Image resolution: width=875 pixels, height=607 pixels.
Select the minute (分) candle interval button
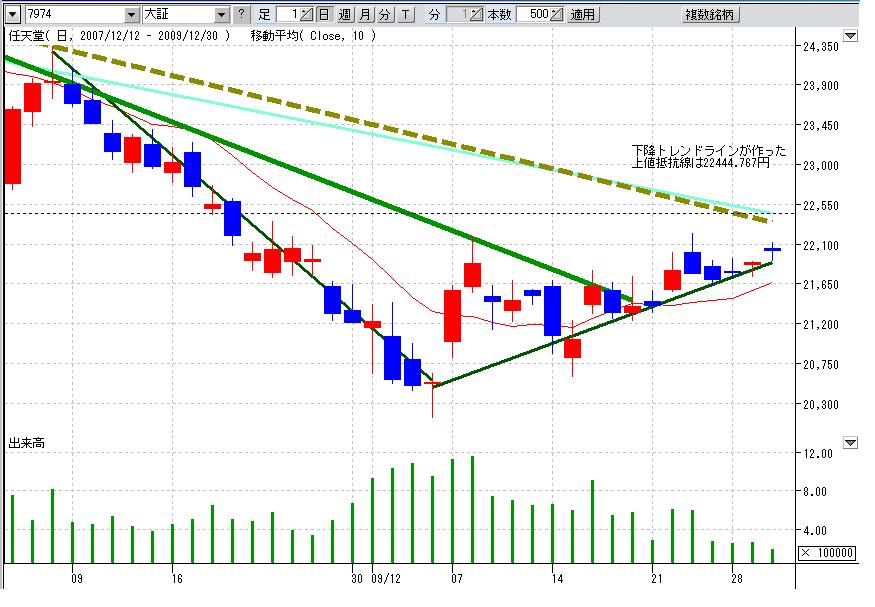[385, 15]
